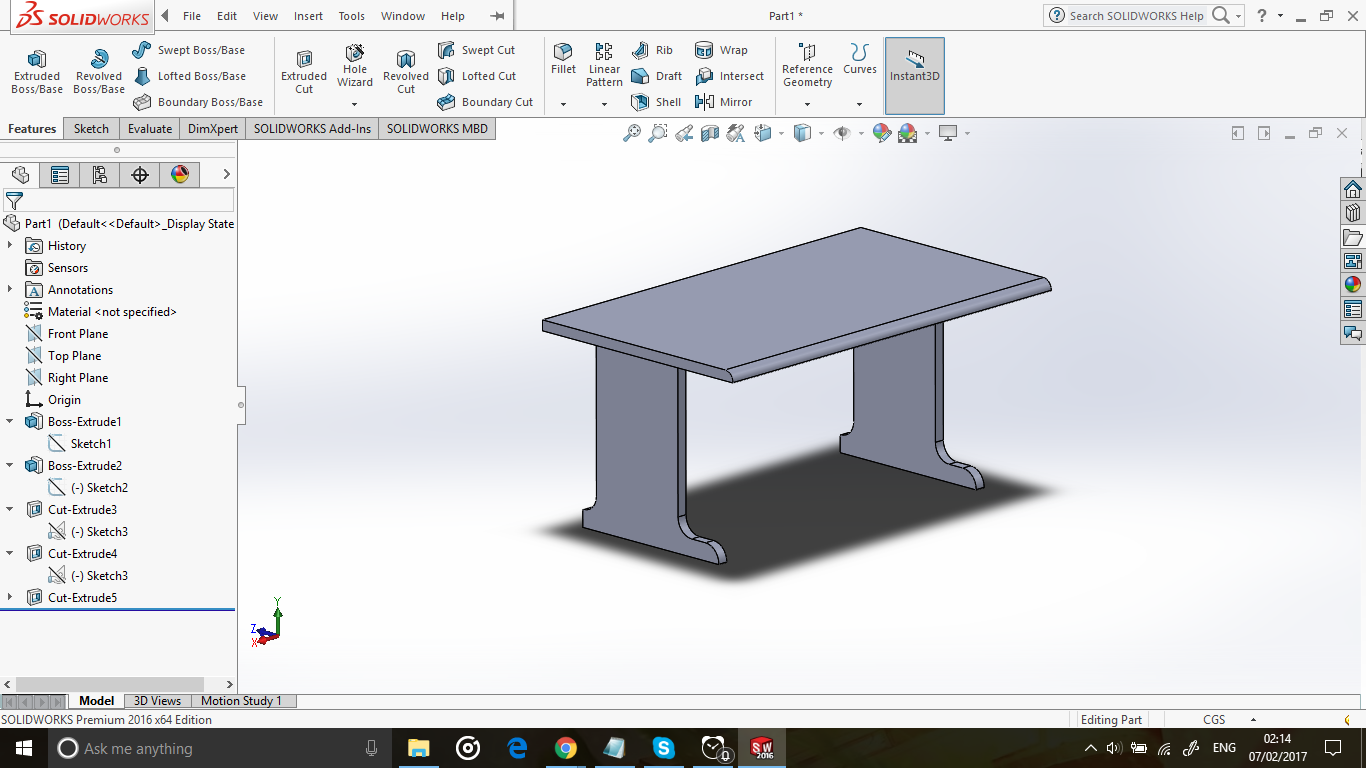Expand the Cut-Extrude5 feature

pyautogui.click(x=10, y=598)
